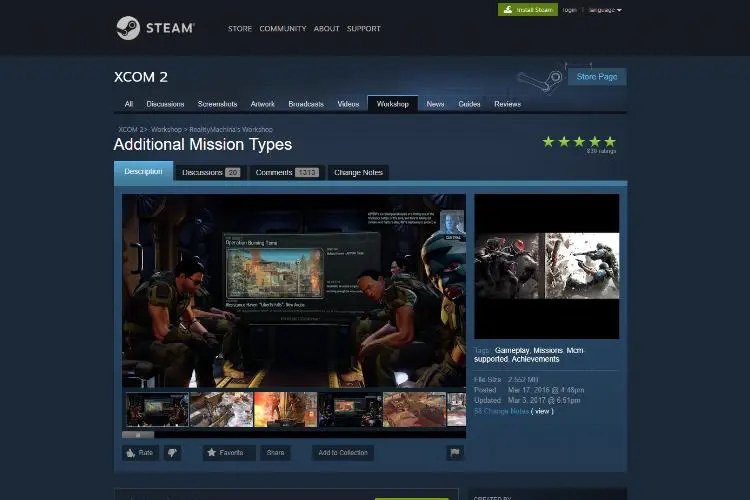Viewport: 750px width, 500px height.
Task: Click the mod preview image on the right
Action: click(547, 267)
